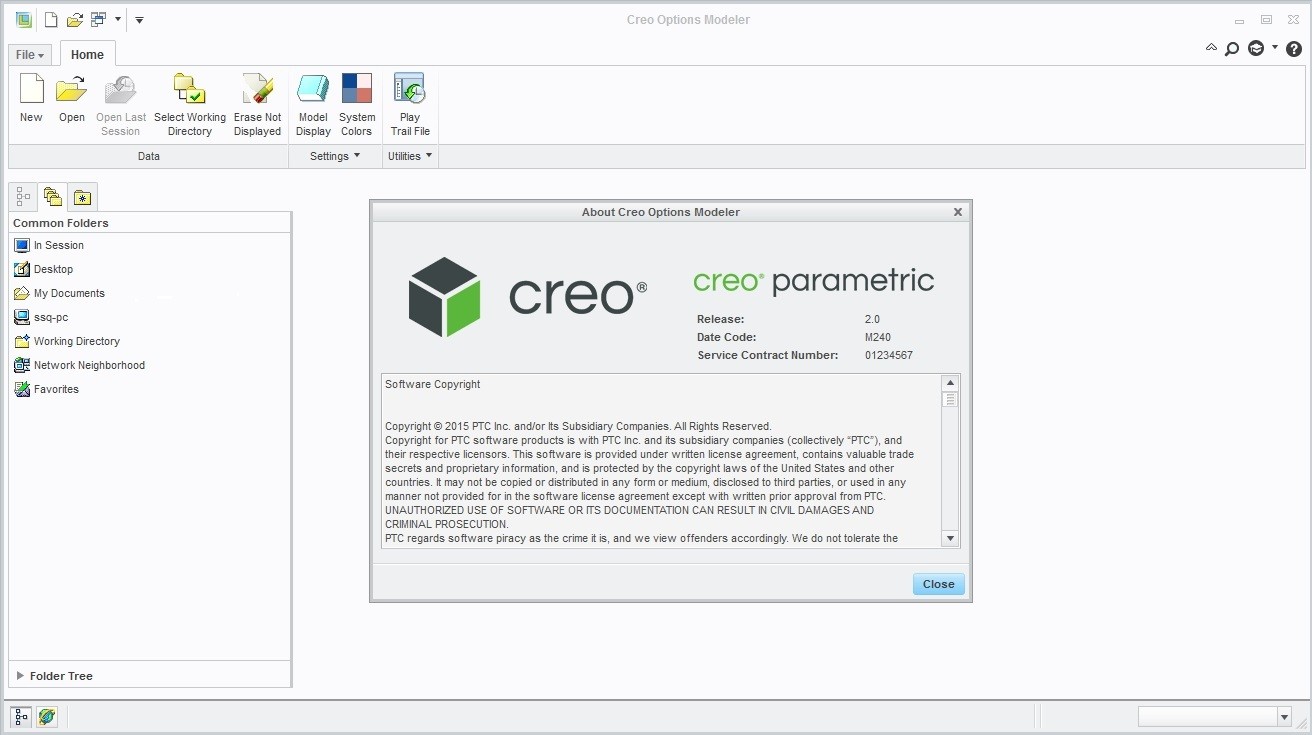Click the quick access Windows switch icon
Image resolution: width=1312 pixels, height=735 pixels.
point(99,19)
